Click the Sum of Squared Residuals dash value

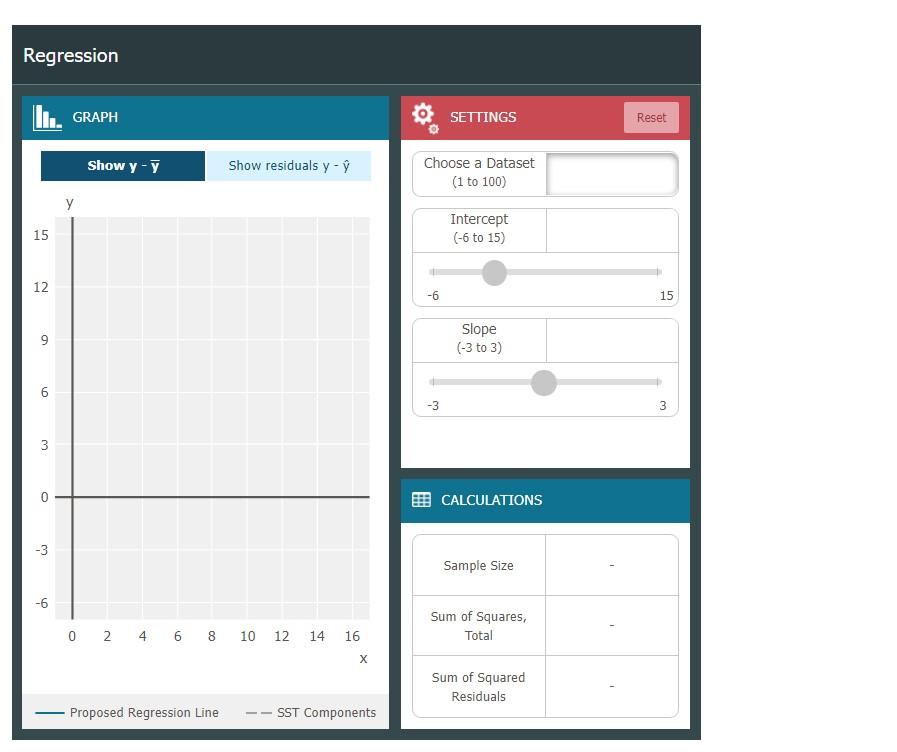click(x=612, y=686)
